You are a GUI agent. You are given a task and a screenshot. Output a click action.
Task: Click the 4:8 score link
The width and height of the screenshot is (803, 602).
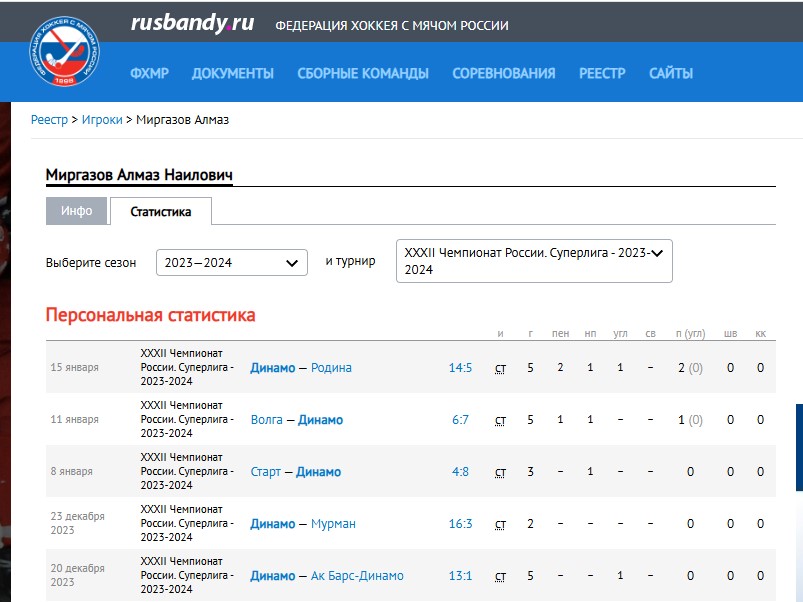click(460, 472)
